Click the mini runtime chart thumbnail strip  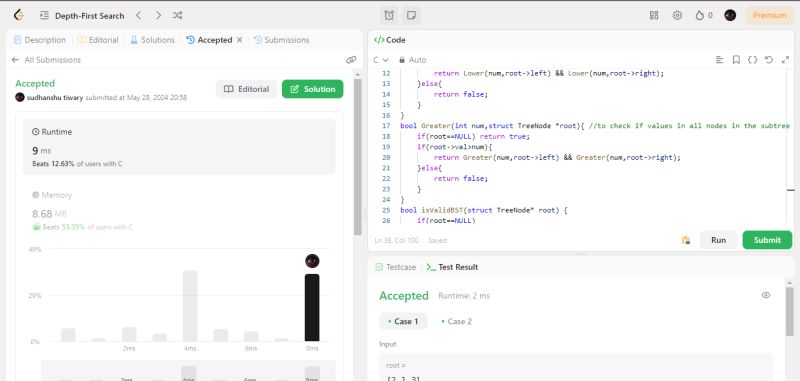pyautogui.click(x=189, y=371)
